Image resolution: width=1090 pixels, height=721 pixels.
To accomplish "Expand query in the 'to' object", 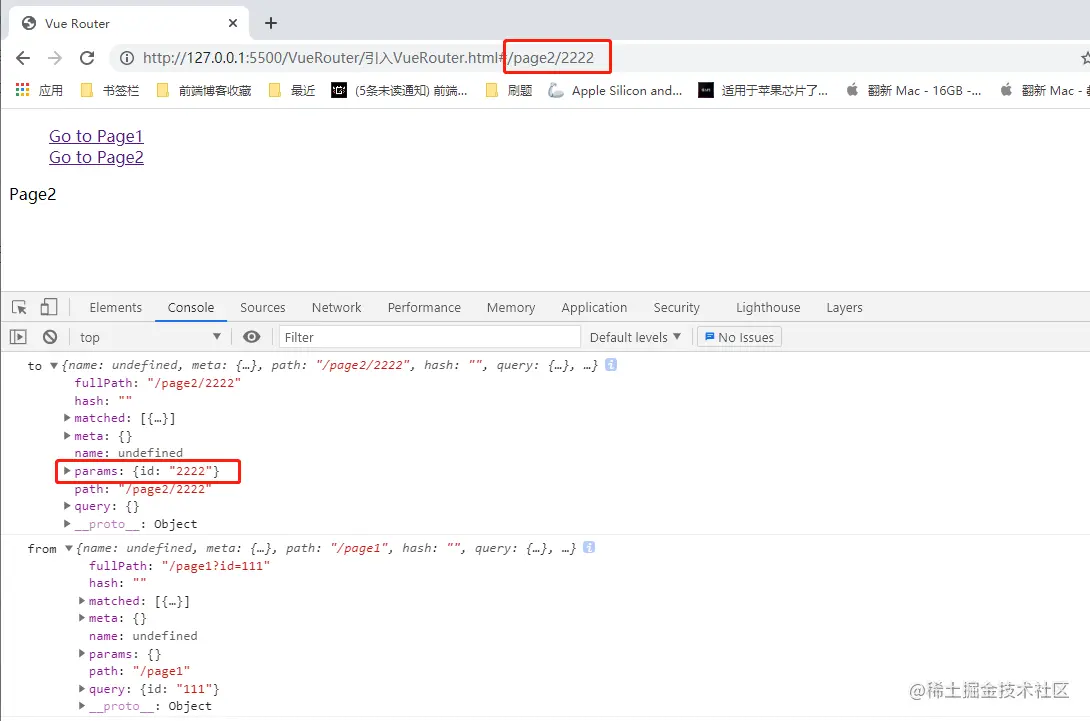I will tap(67, 506).
